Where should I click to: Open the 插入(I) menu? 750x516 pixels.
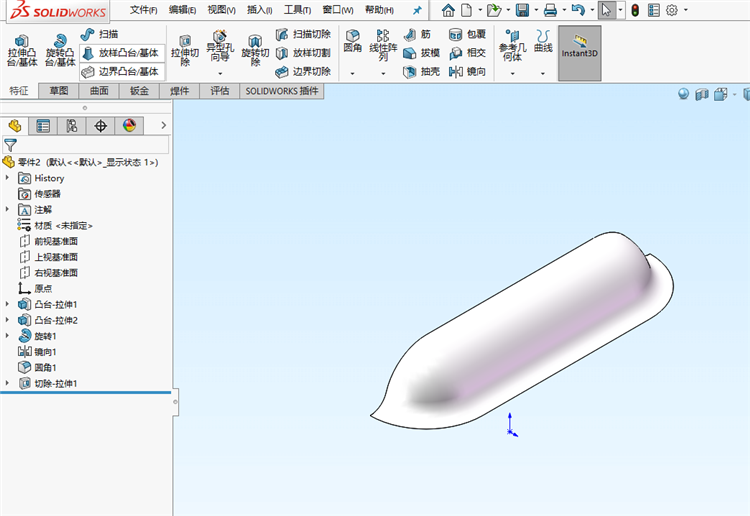point(259,10)
